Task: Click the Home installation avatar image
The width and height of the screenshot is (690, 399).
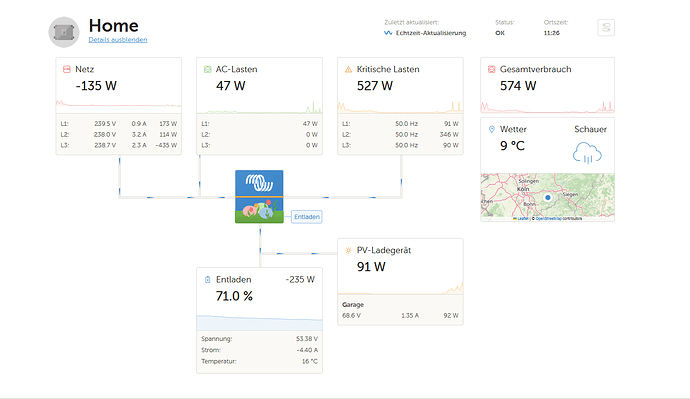Action: (x=64, y=32)
